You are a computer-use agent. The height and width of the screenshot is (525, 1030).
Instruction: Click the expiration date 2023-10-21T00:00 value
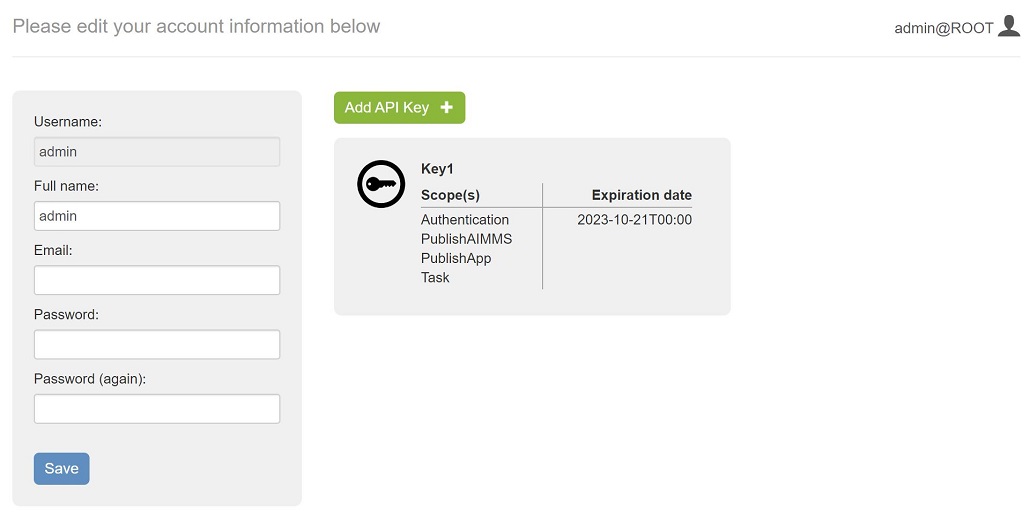(x=635, y=219)
